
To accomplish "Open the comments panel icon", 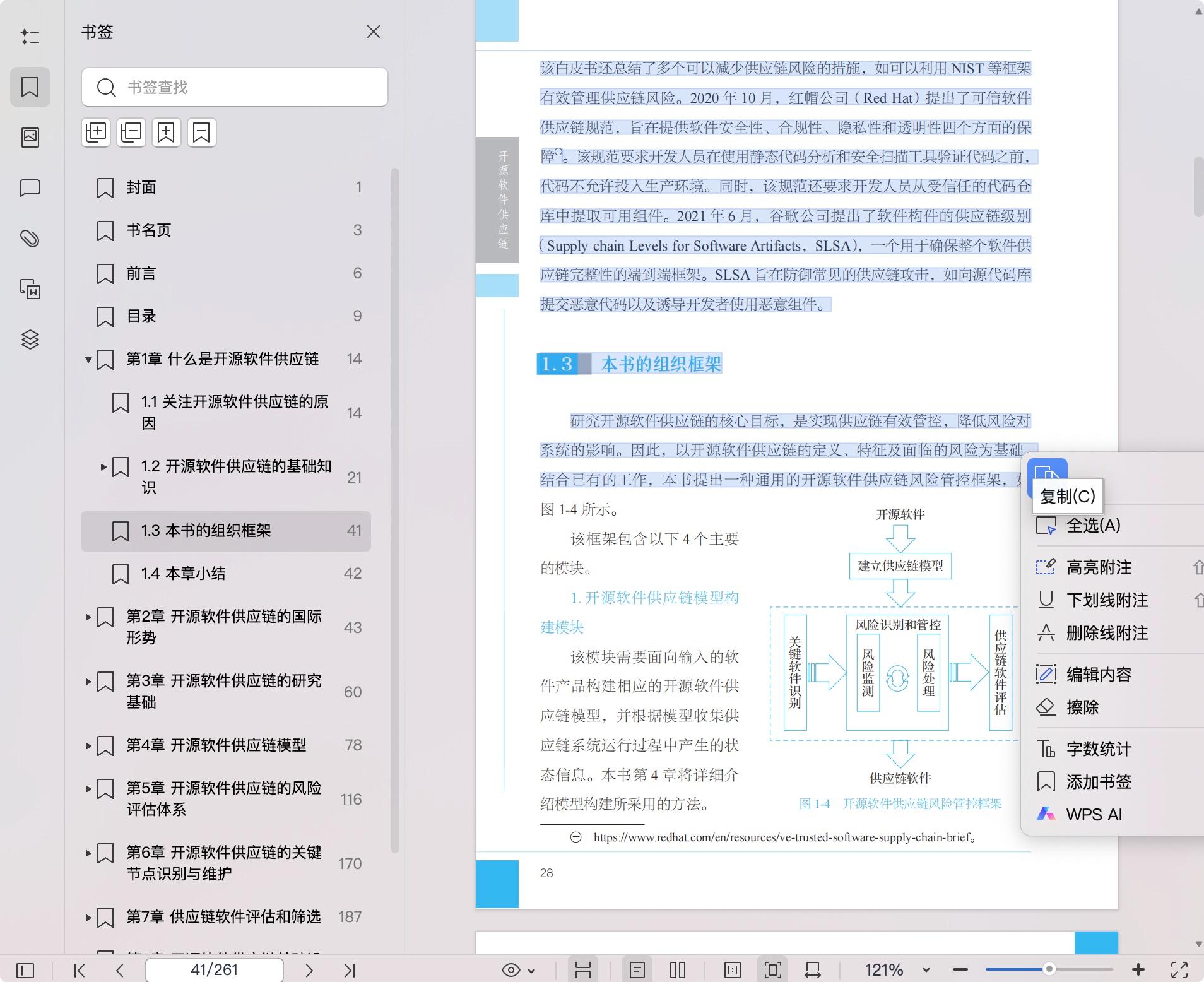I will coord(30,187).
